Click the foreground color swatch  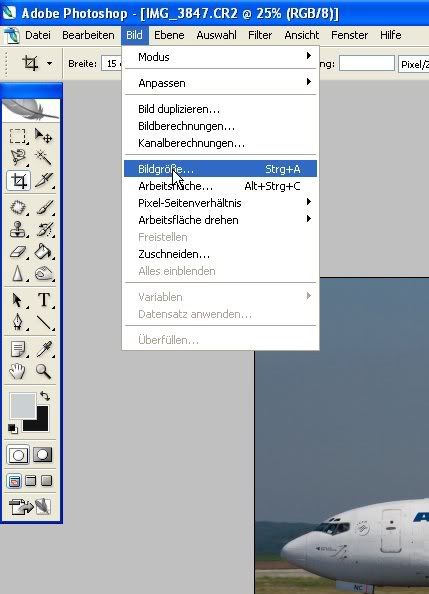22,405
